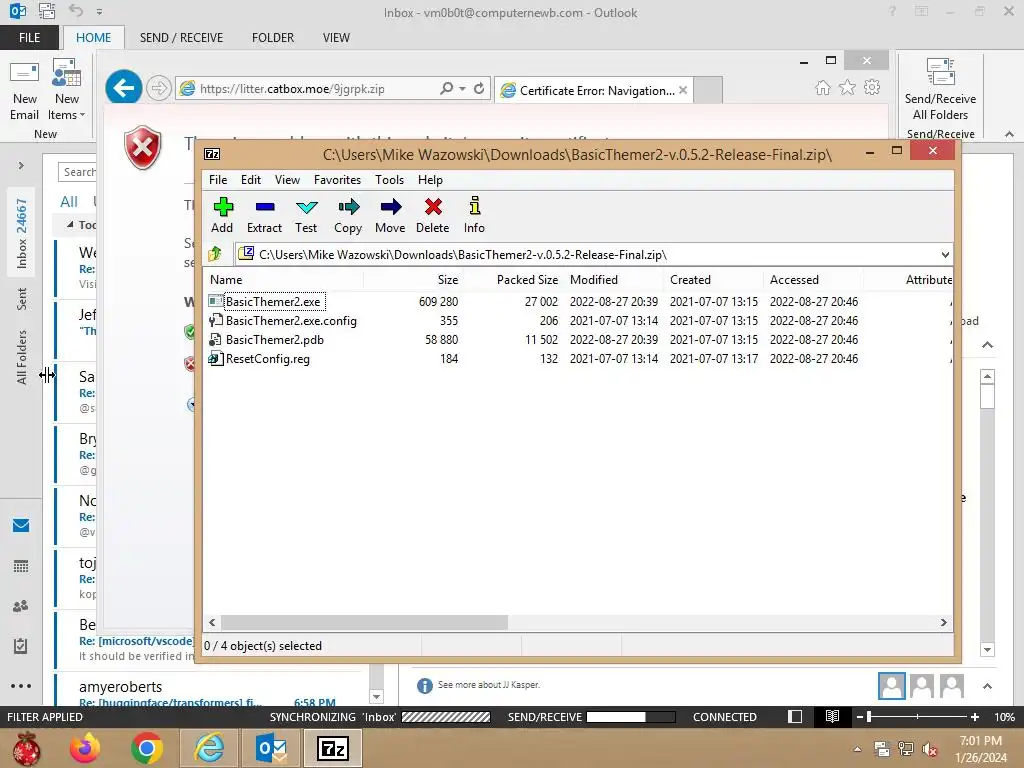Show hidden system tray icons

pos(857,749)
